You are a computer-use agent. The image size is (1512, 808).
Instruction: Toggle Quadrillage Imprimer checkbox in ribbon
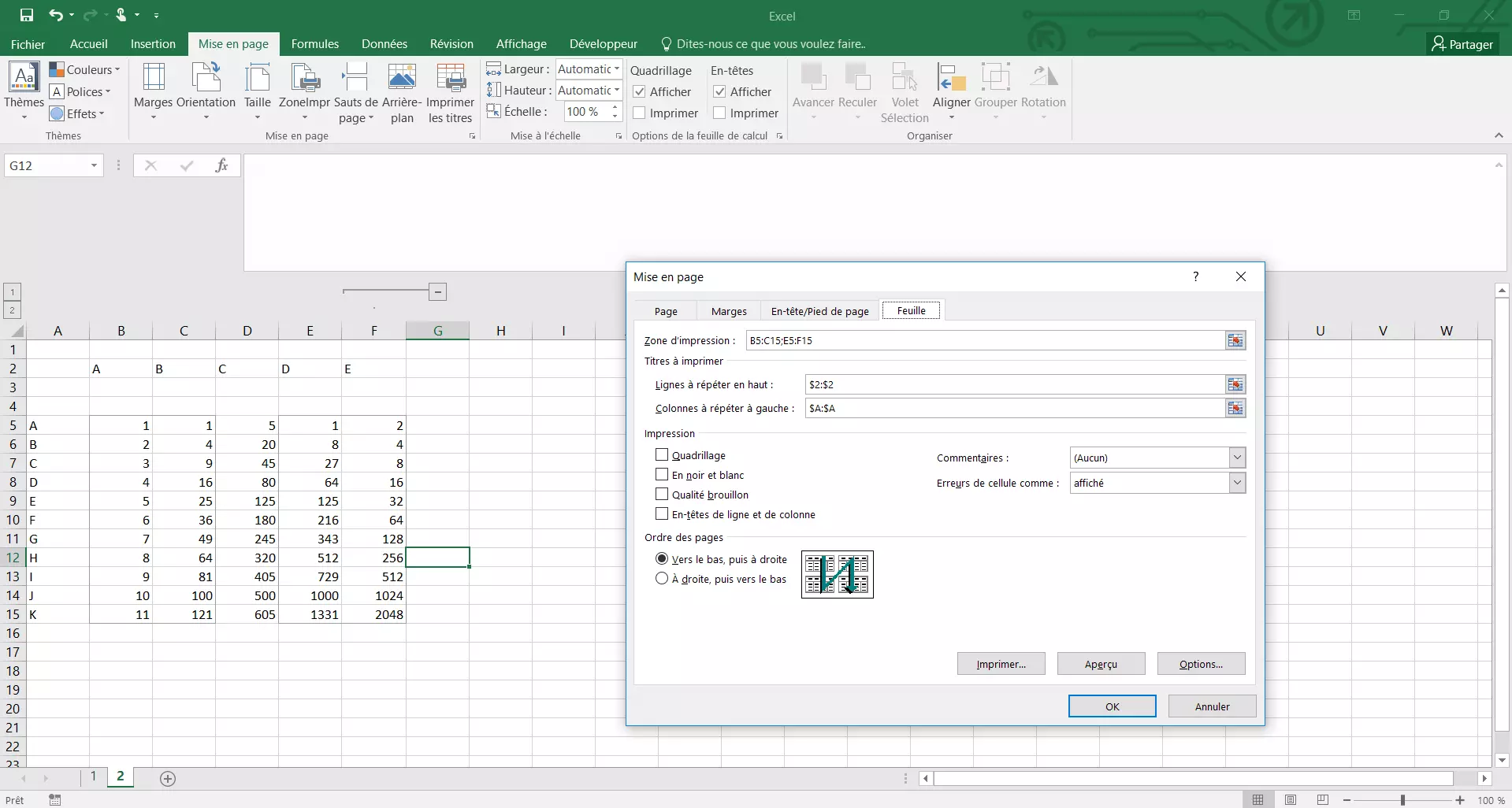[x=640, y=113]
